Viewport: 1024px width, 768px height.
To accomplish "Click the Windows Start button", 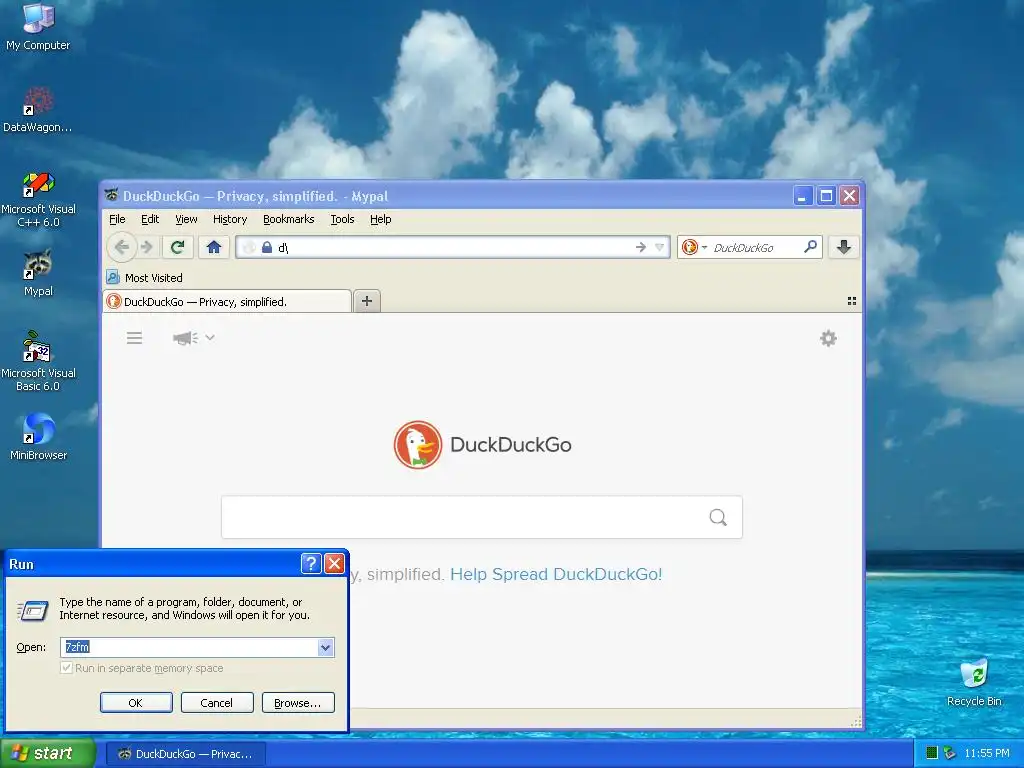I will tap(47, 753).
